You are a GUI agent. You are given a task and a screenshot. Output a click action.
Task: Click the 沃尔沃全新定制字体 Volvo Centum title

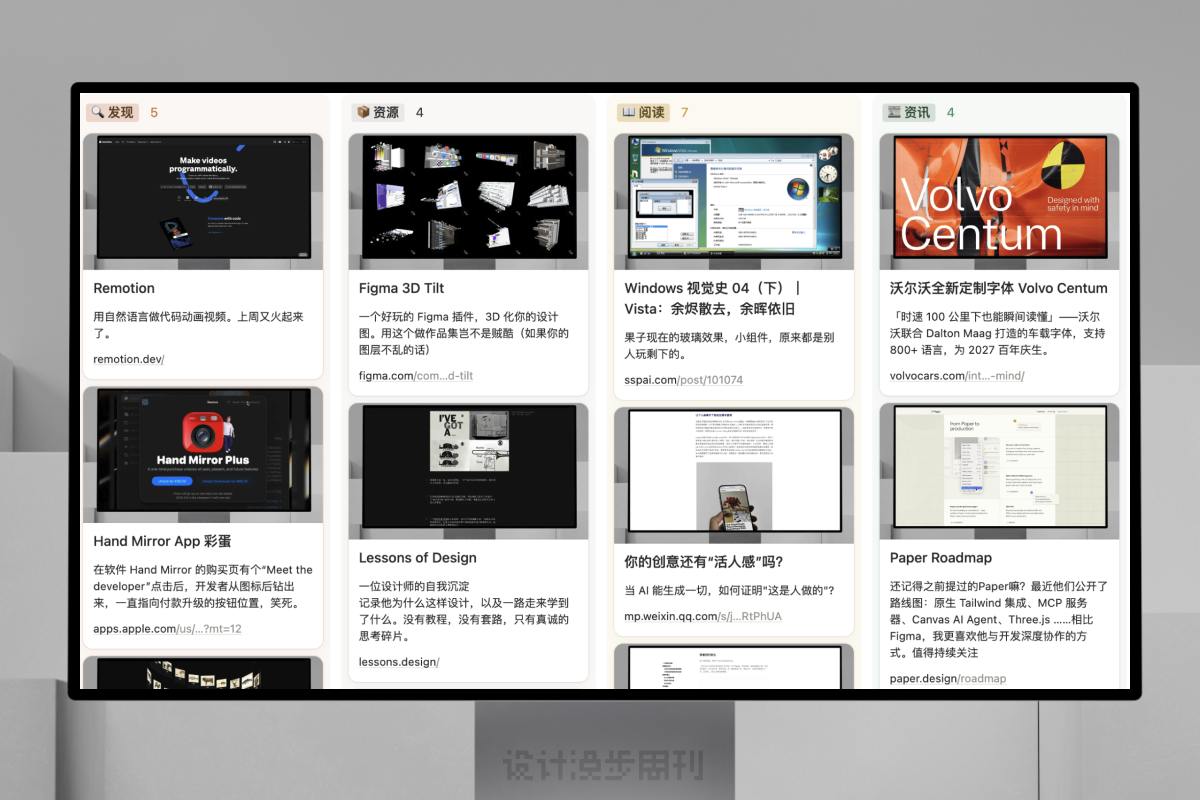[999, 288]
